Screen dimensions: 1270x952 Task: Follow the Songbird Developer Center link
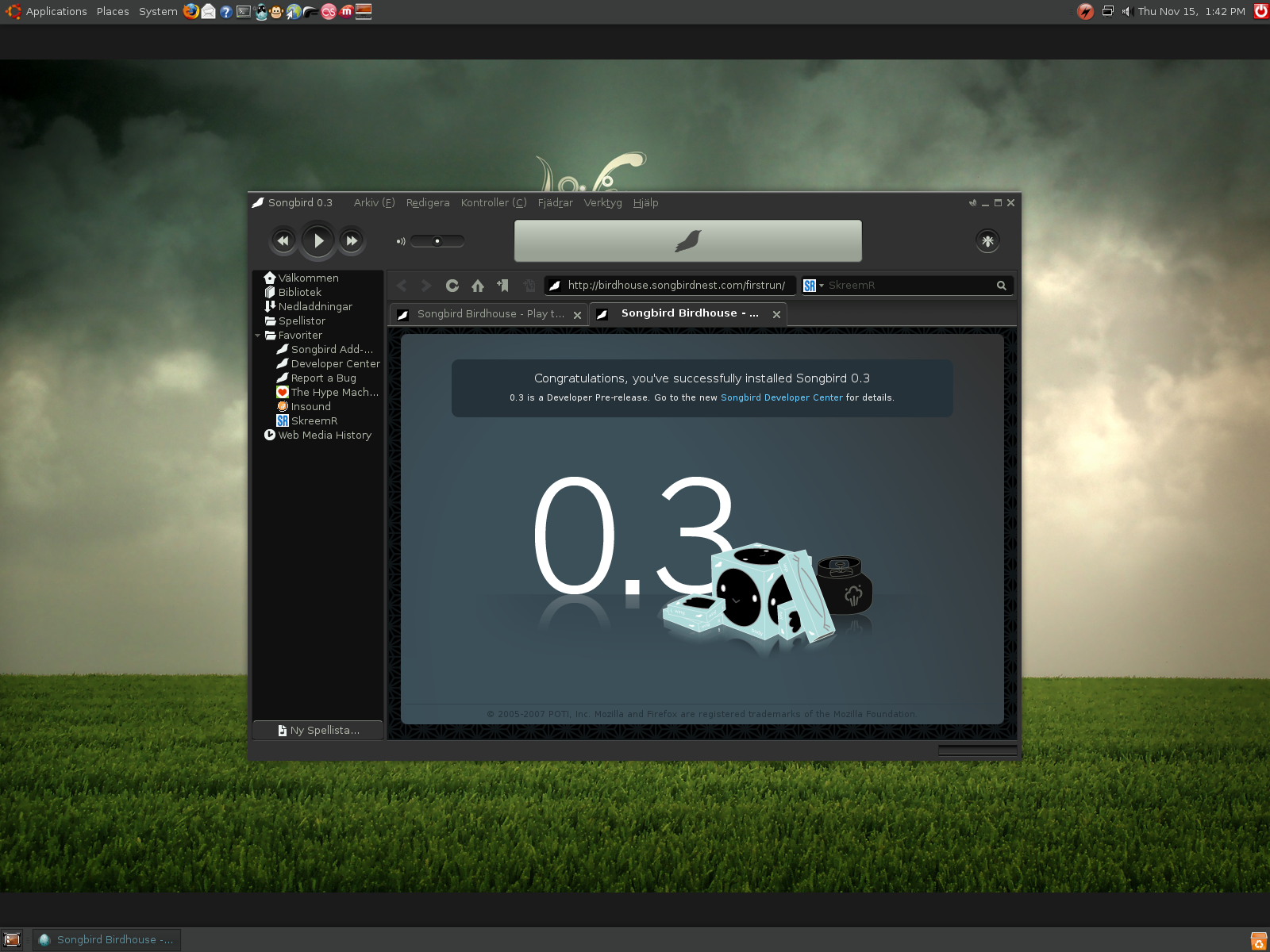781,398
